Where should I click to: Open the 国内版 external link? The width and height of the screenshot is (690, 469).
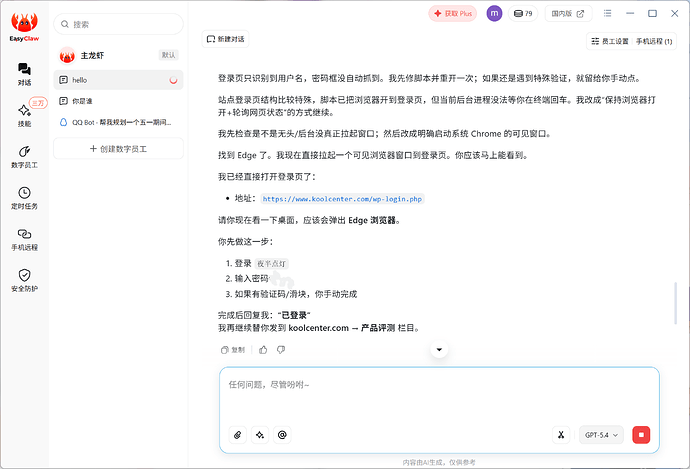coord(568,14)
